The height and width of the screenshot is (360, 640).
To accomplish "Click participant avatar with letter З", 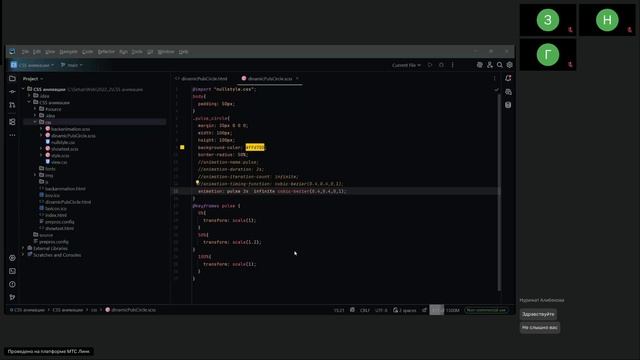I will pyautogui.click(x=548, y=20).
